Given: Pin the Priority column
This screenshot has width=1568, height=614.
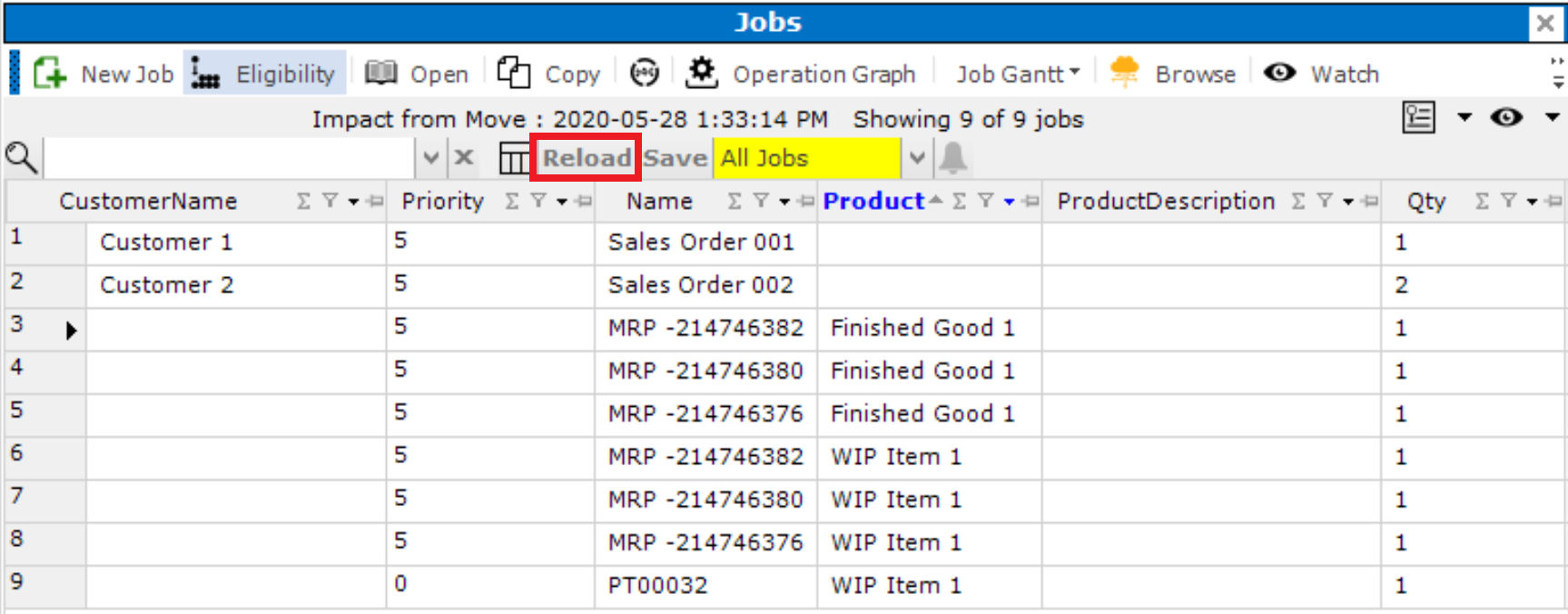Looking at the screenshot, I should (584, 202).
